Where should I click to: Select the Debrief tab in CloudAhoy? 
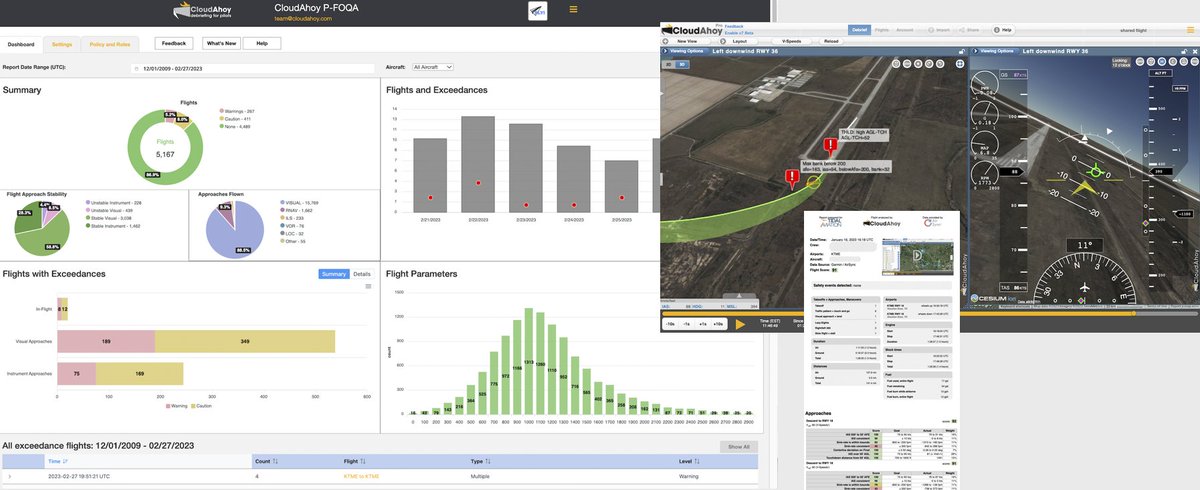tap(859, 30)
